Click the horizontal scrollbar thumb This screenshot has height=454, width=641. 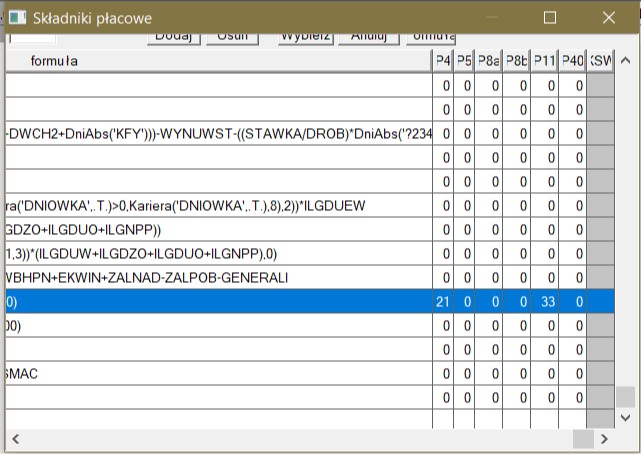point(583,439)
